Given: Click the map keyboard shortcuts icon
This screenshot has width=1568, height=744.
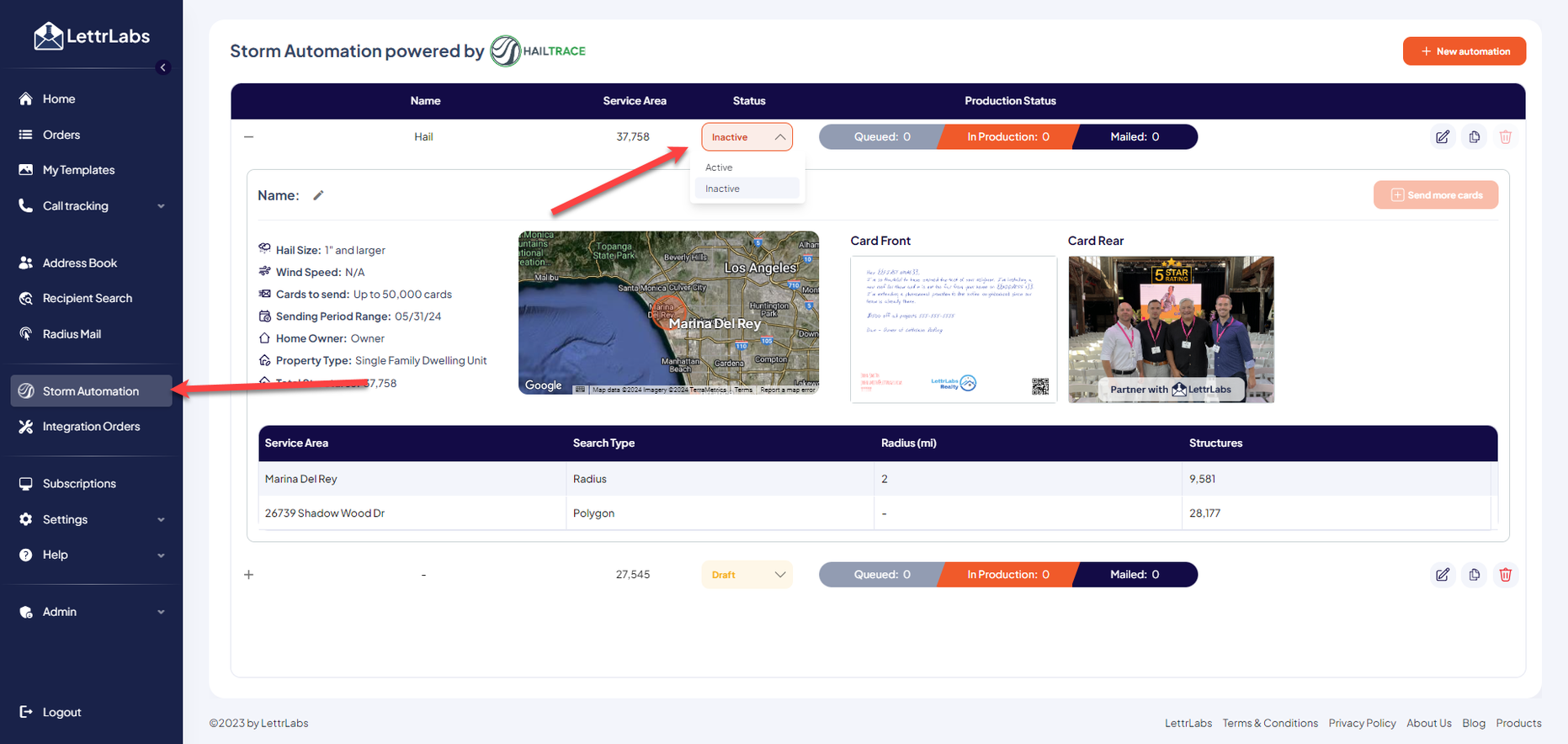Looking at the screenshot, I should click(x=580, y=390).
